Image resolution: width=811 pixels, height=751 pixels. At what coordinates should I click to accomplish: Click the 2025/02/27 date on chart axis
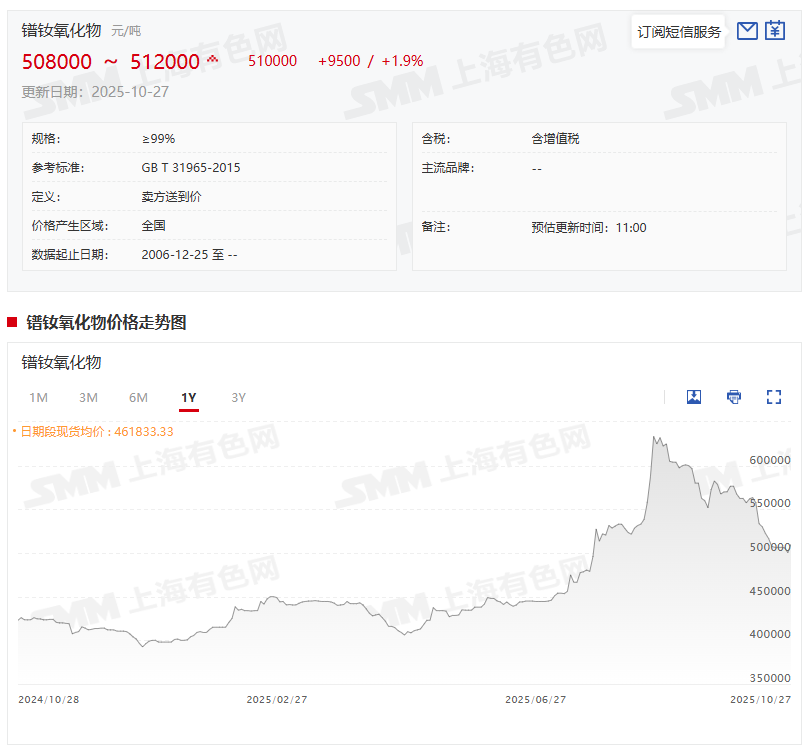(276, 699)
